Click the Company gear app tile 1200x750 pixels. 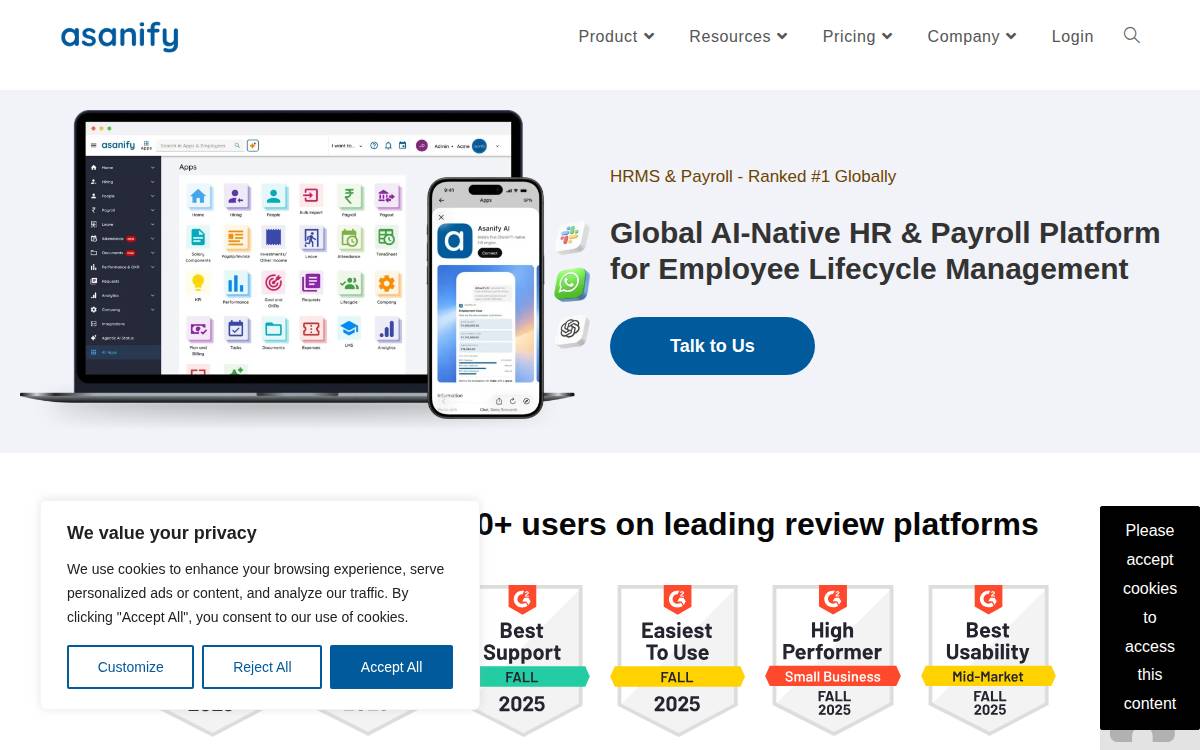tap(387, 286)
